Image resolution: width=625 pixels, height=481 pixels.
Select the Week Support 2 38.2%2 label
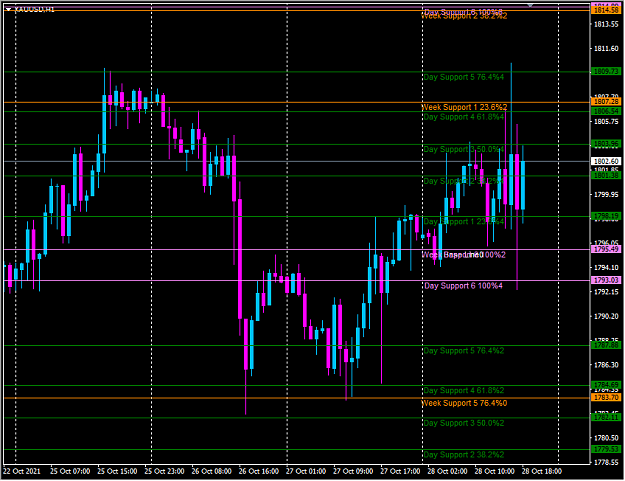[464, 16]
